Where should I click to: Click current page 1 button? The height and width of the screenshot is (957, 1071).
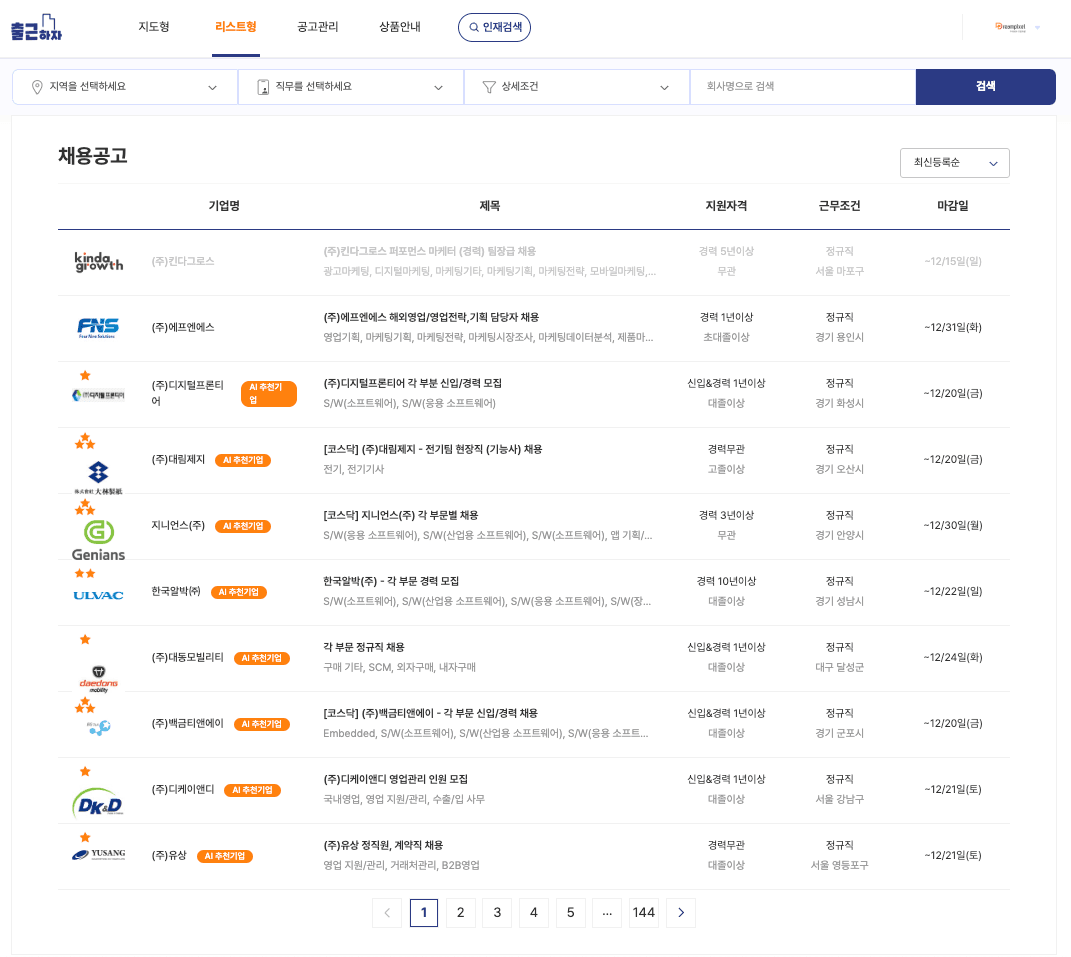[424, 913]
